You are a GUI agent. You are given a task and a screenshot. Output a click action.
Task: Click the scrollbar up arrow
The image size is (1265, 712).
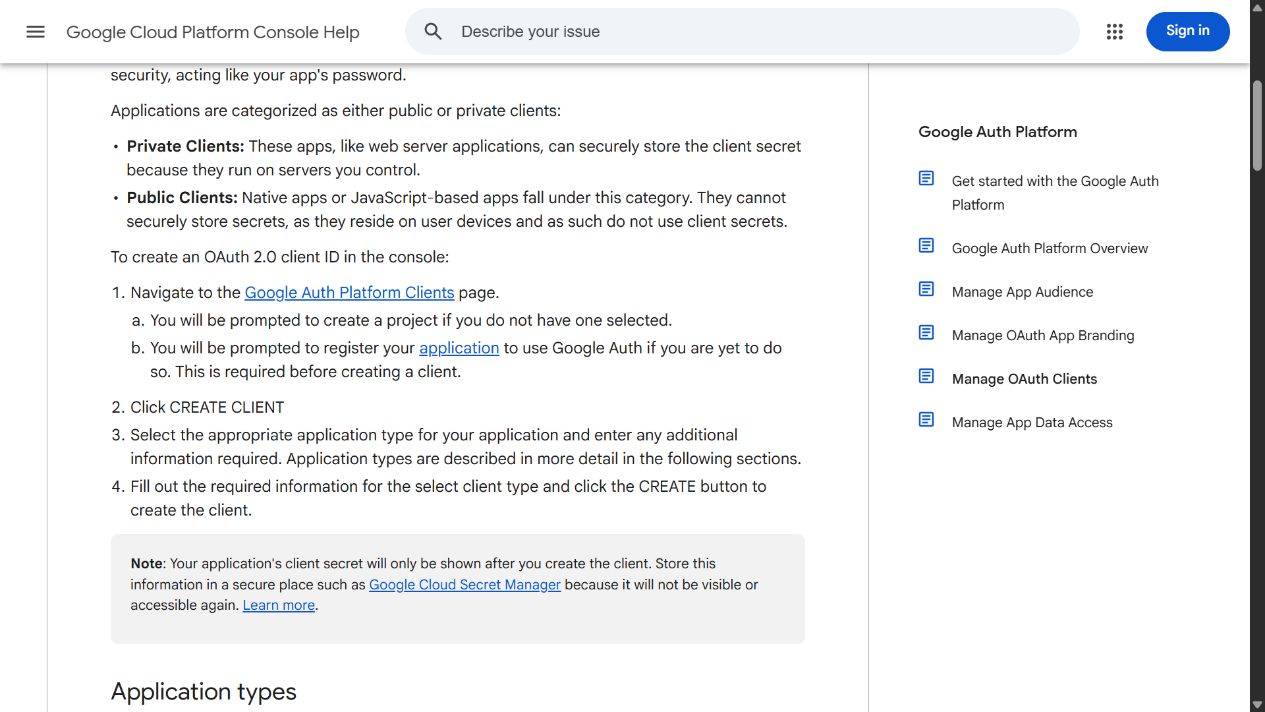click(x=1257, y=7)
